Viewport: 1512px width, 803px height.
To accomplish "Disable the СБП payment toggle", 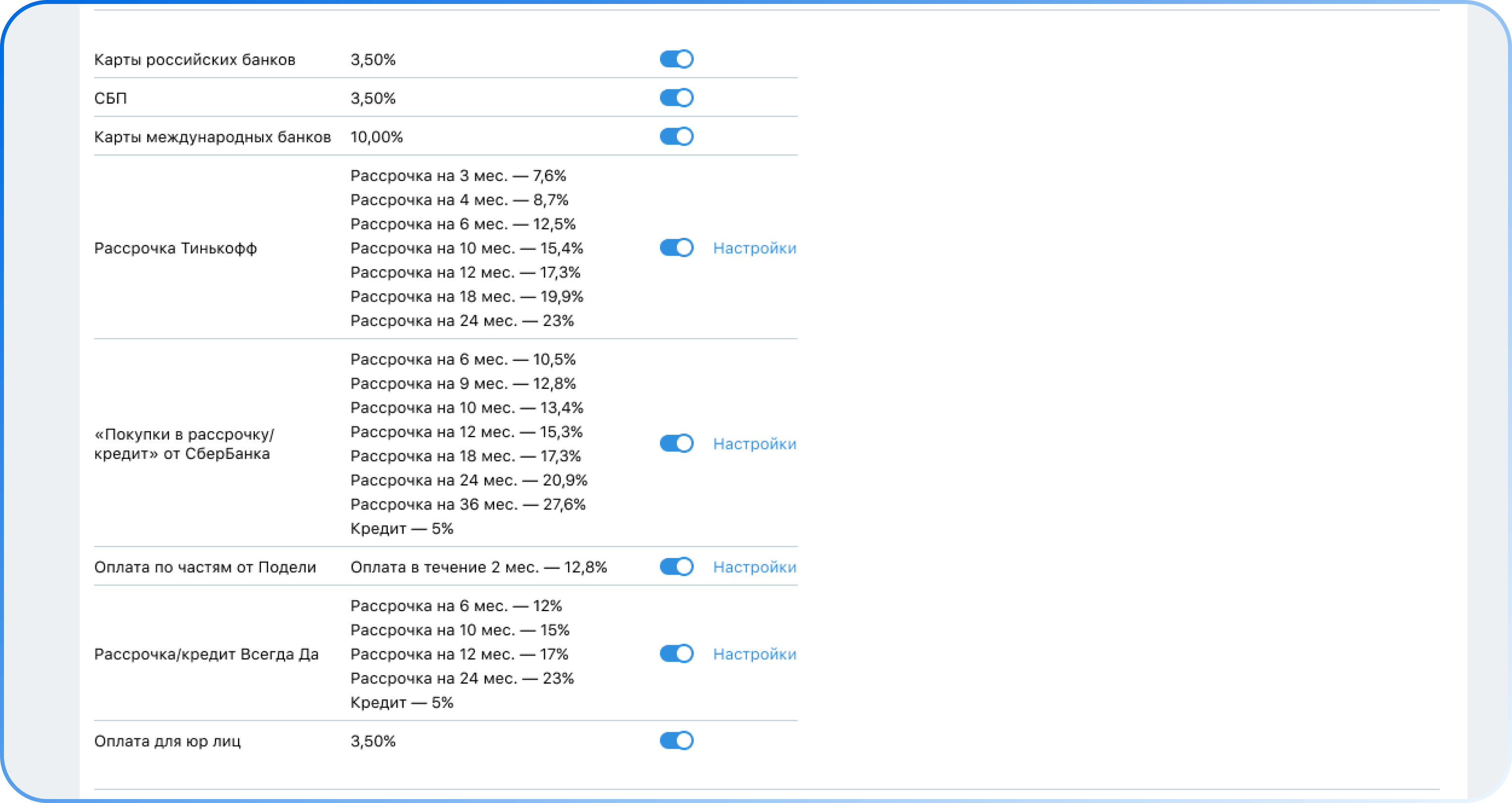I will (x=676, y=98).
